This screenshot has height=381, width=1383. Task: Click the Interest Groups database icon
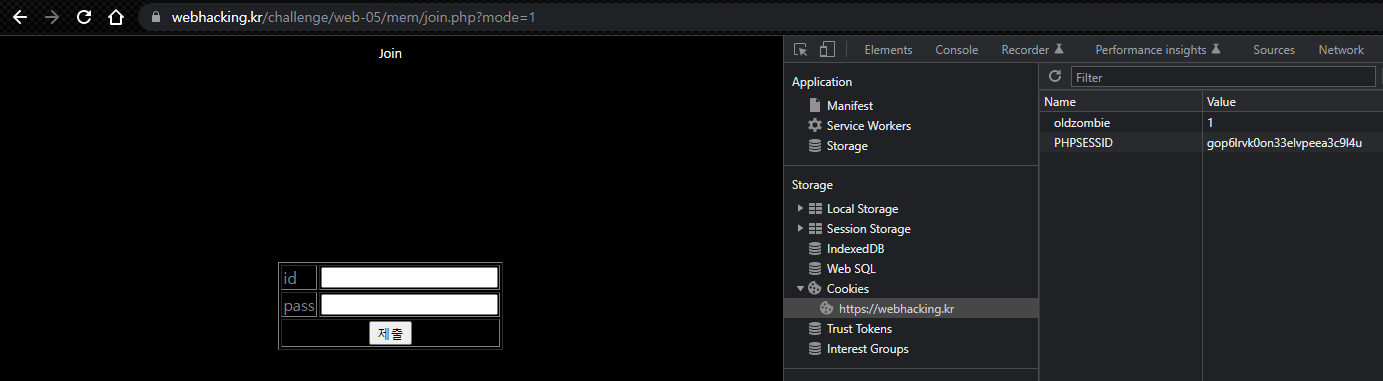click(x=815, y=348)
